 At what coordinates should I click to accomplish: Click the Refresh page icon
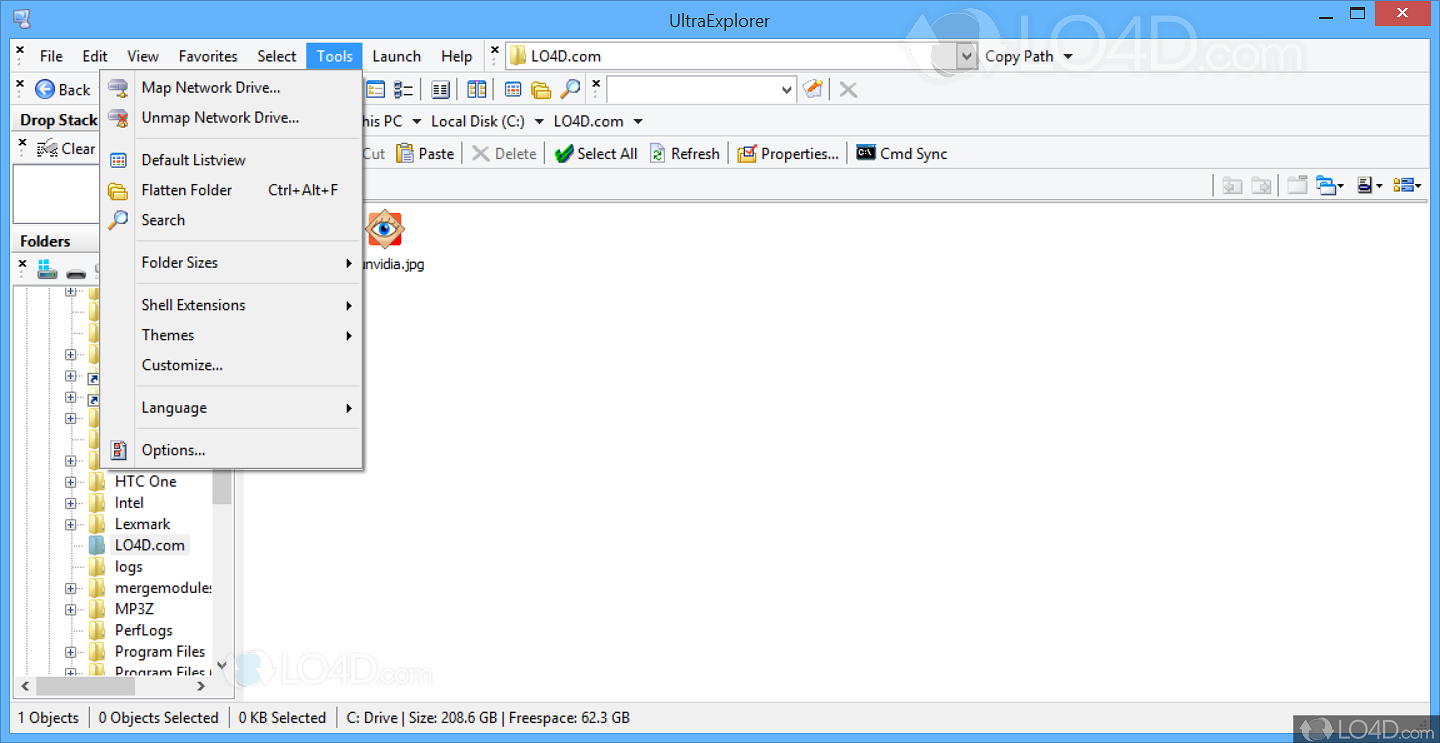(x=657, y=154)
